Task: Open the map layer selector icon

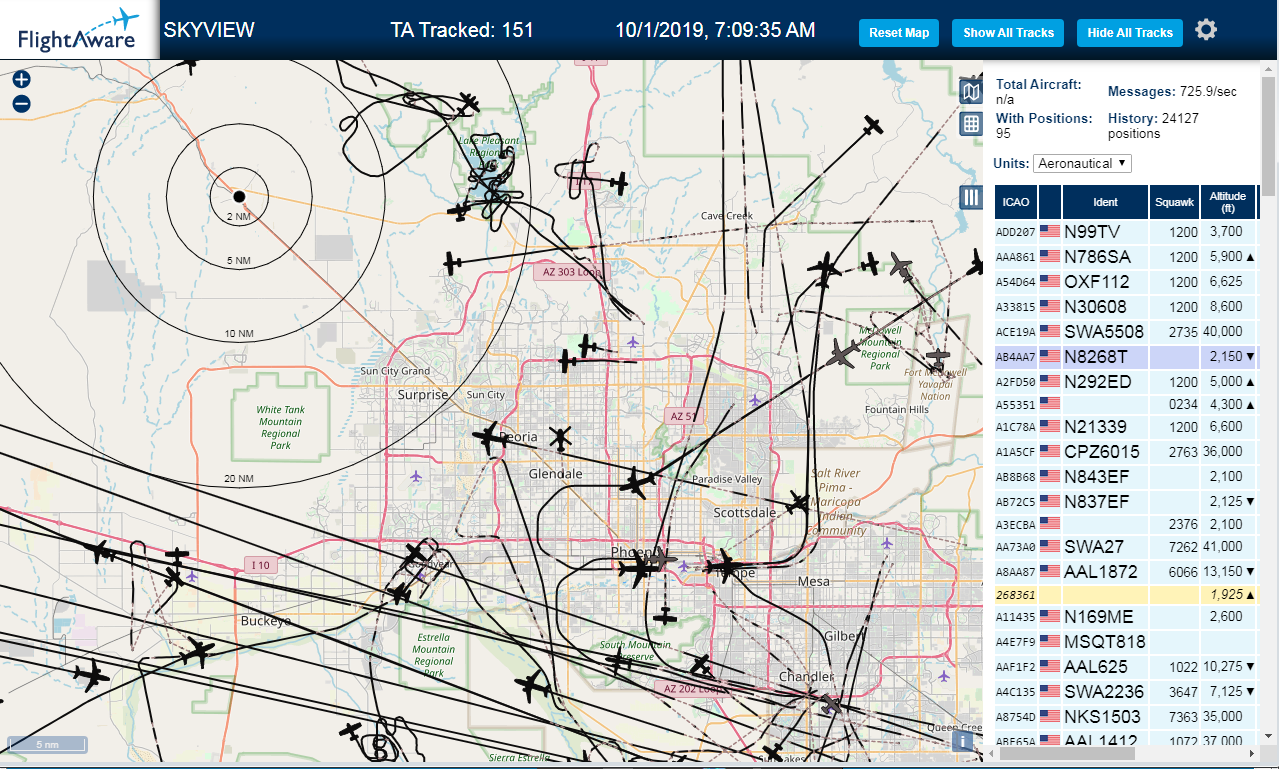Action: click(x=971, y=92)
